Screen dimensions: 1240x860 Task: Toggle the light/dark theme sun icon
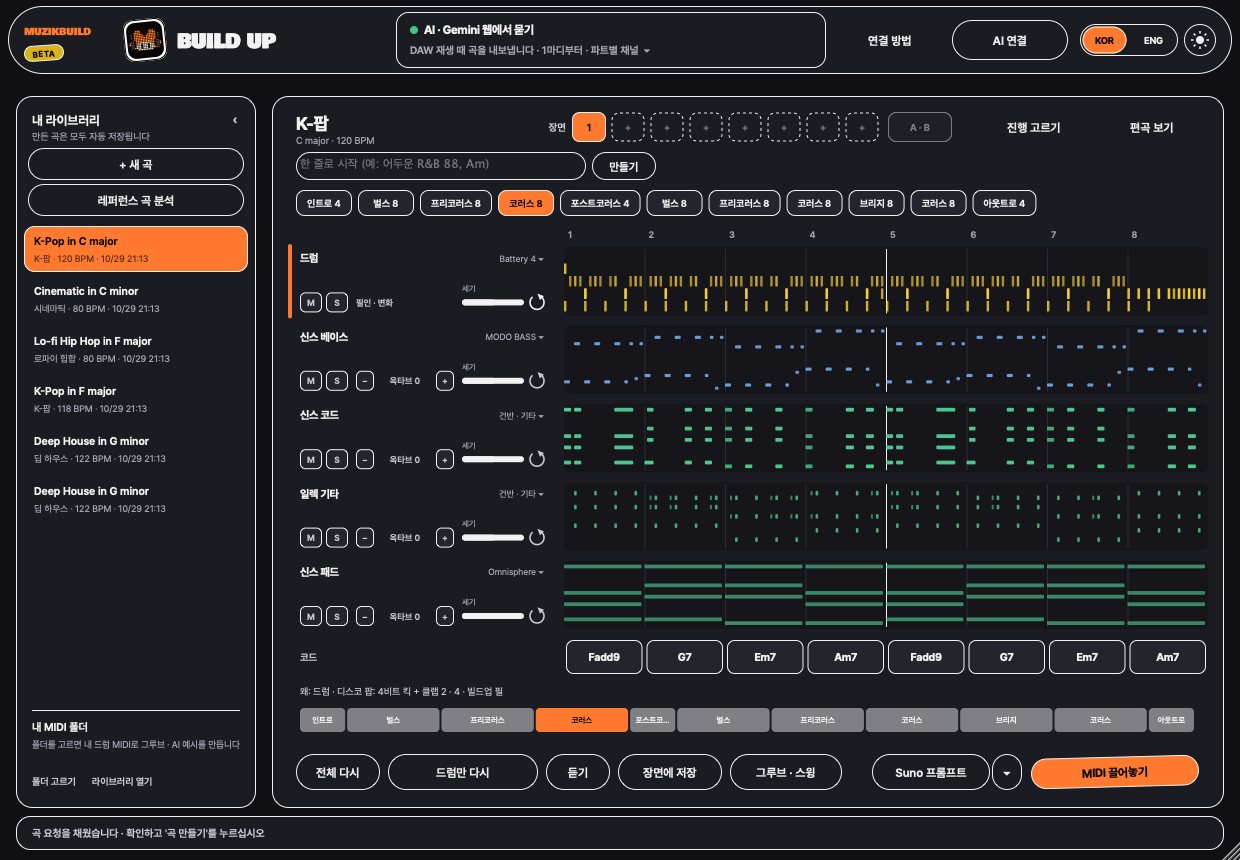click(x=1201, y=41)
